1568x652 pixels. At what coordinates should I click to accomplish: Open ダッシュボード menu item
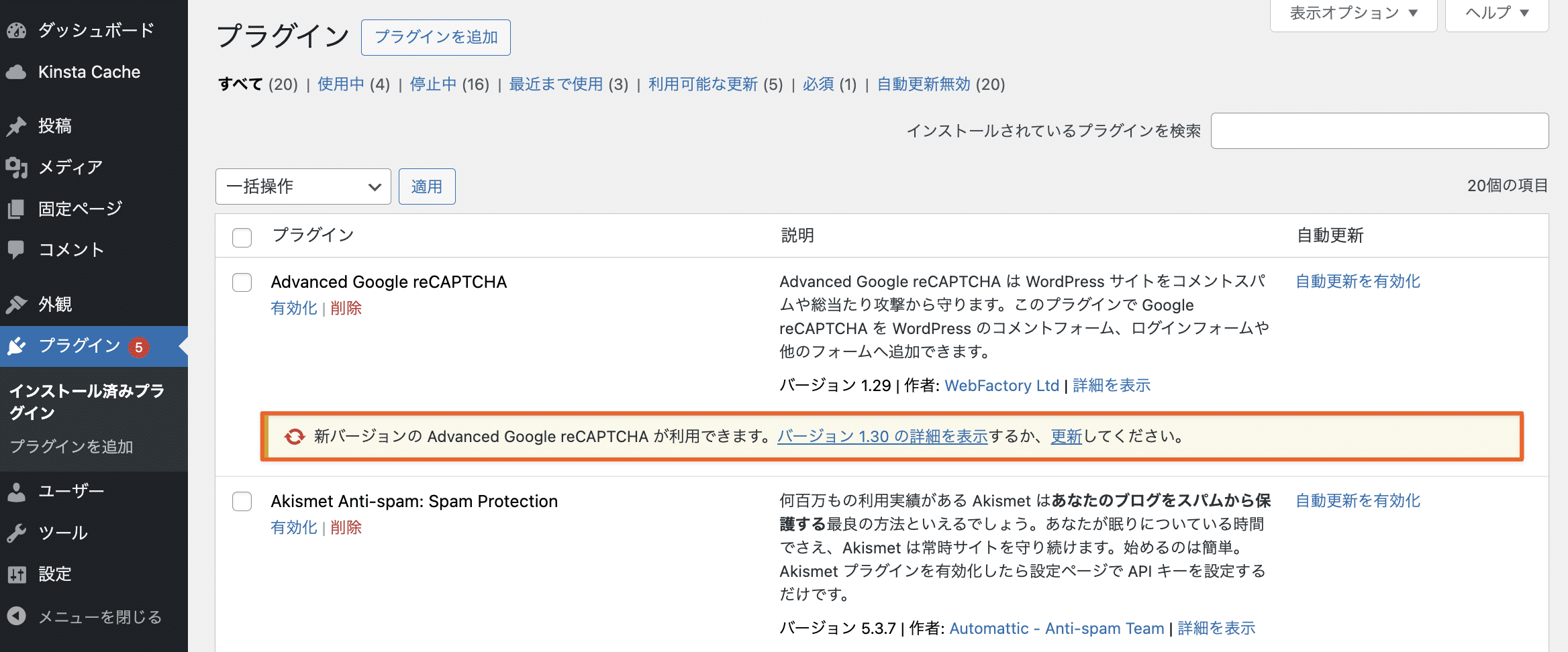tap(94, 30)
